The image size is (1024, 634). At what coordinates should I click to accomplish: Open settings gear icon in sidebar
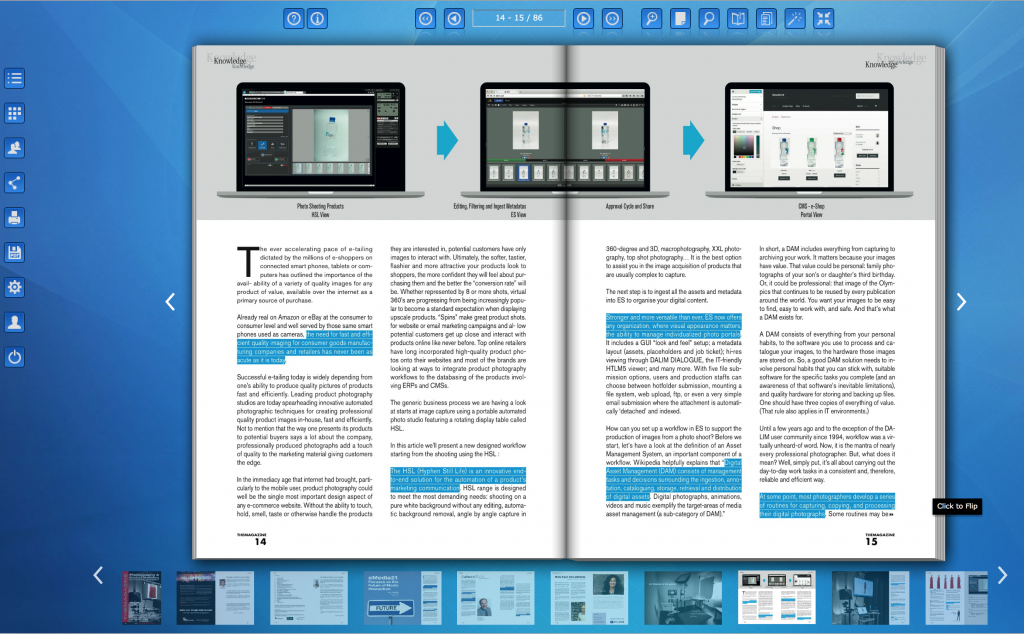click(14, 287)
